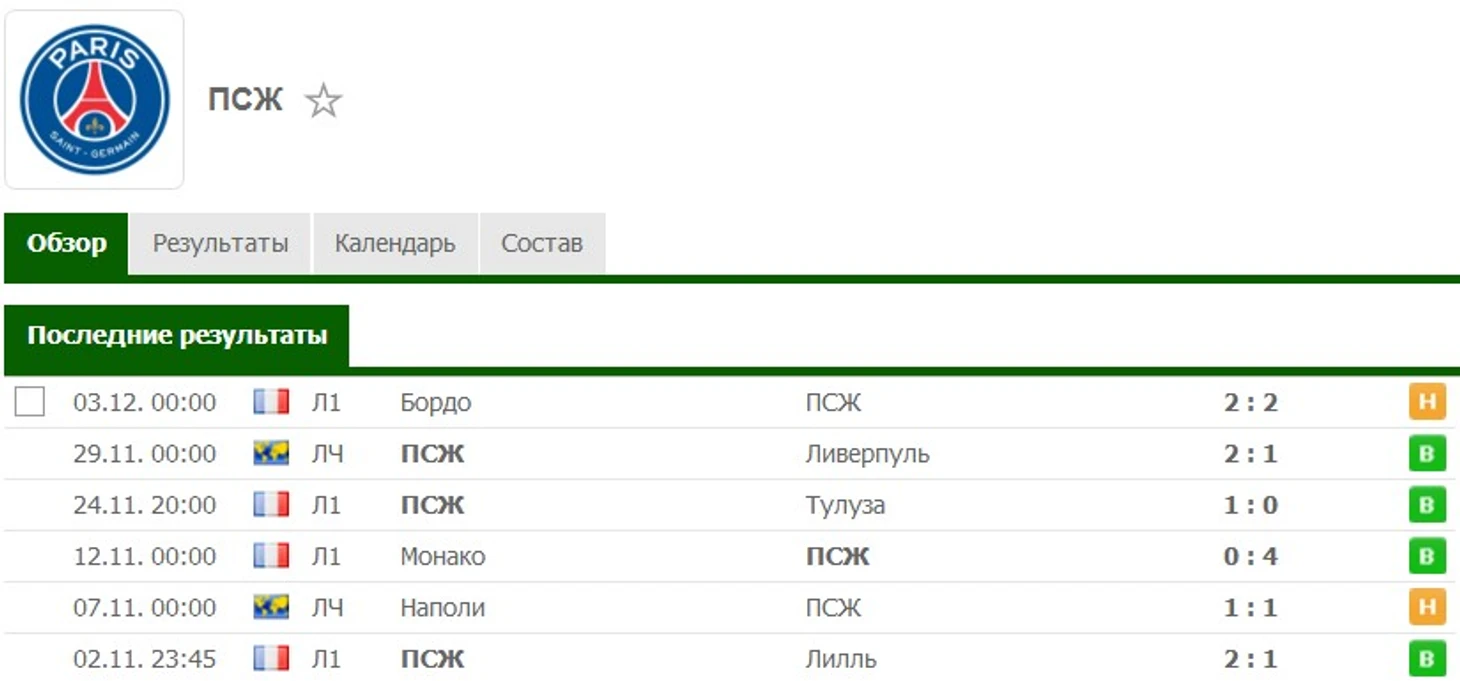Select the Последние результаты tab
Screen dimensions: 1460x681
(x=177, y=336)
